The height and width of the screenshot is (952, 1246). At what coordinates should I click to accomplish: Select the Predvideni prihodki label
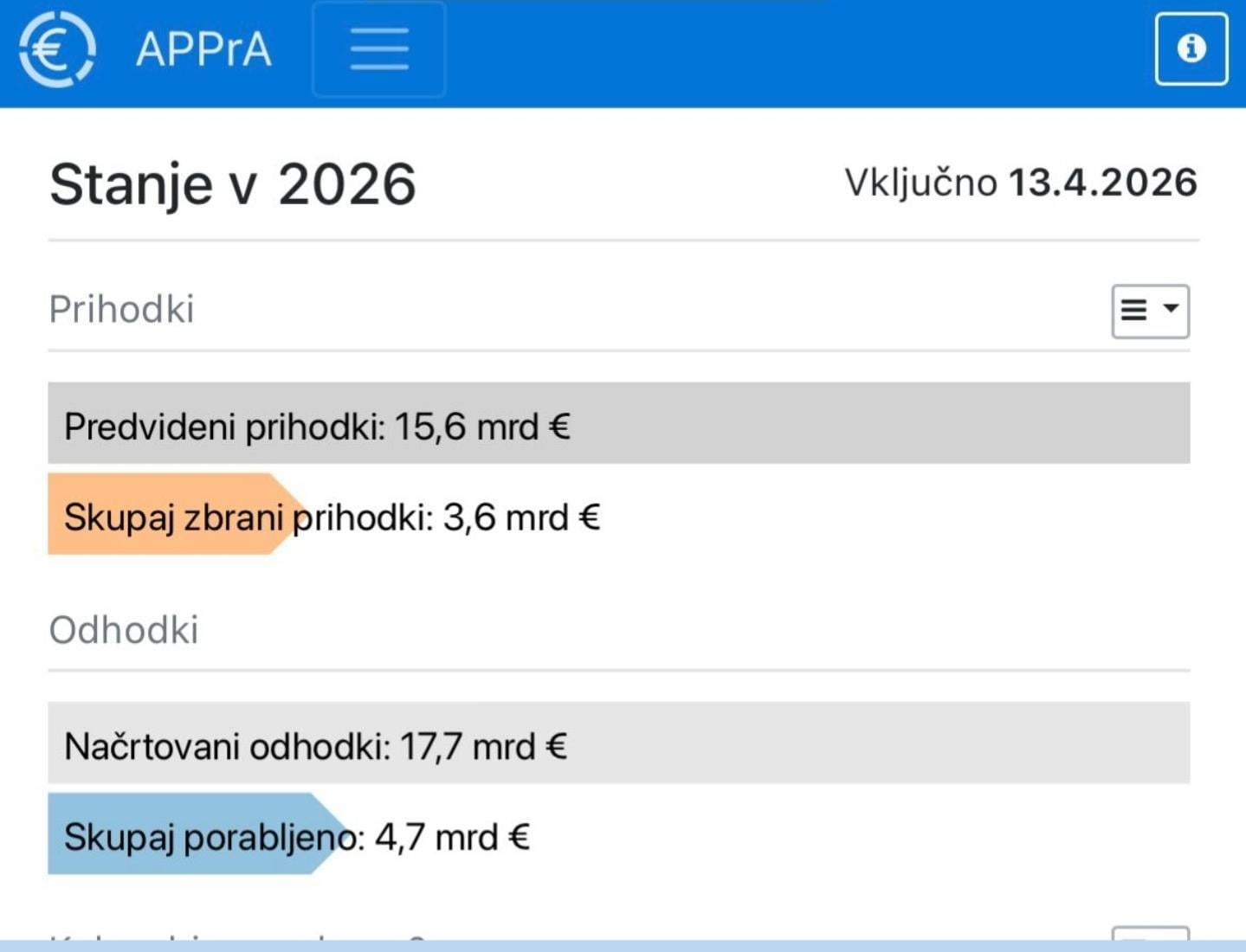pos(224,427)
